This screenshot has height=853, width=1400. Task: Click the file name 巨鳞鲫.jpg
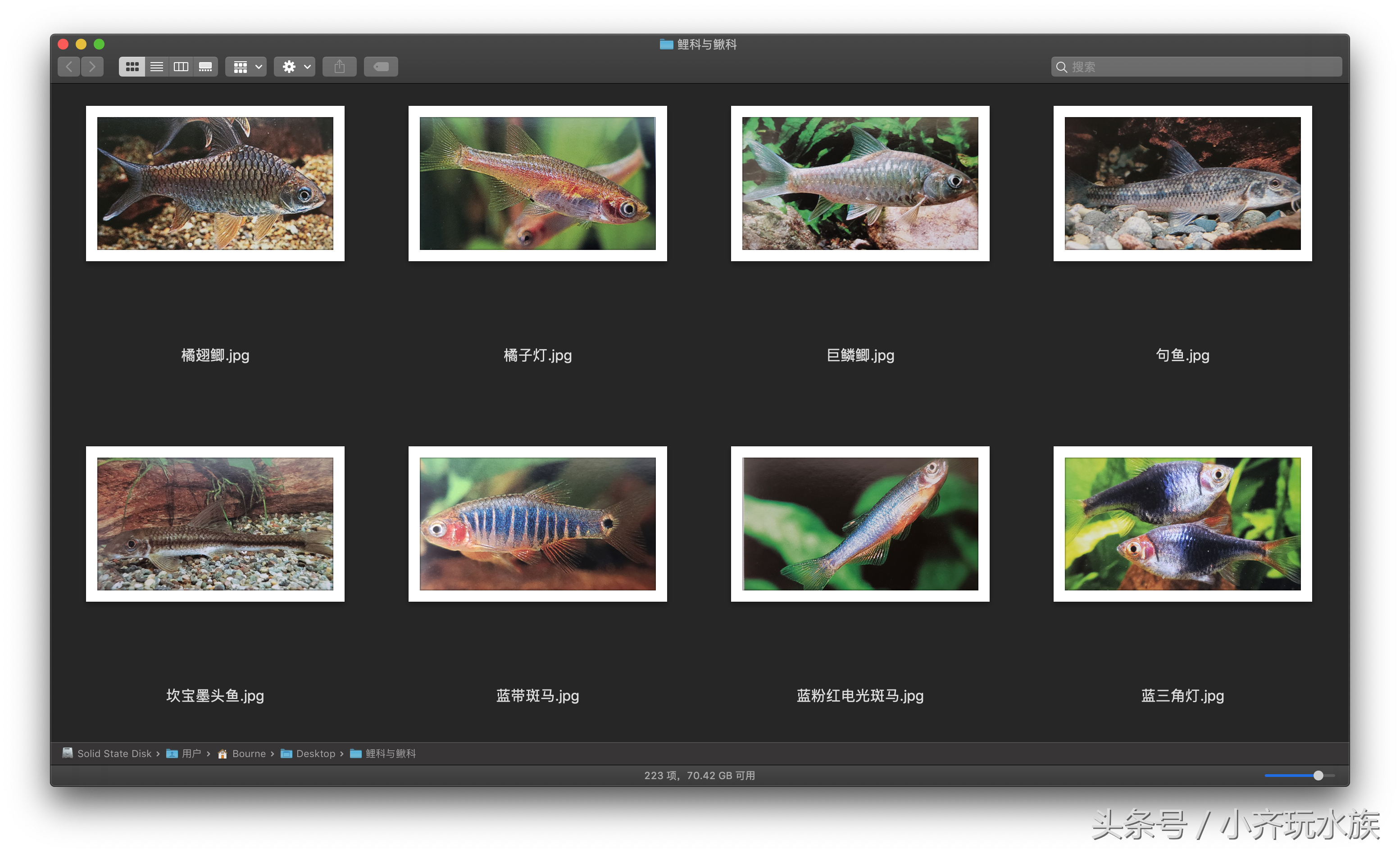click(x=860, y=355)
